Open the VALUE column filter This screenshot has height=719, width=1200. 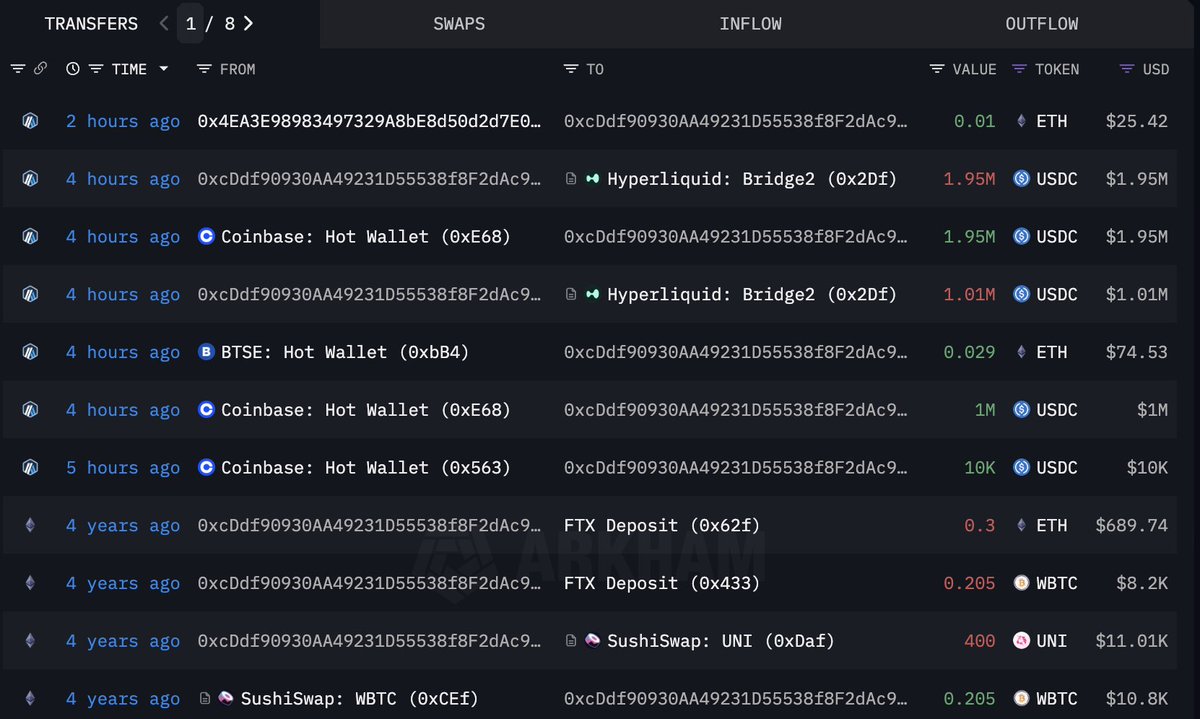pos(937,69)
